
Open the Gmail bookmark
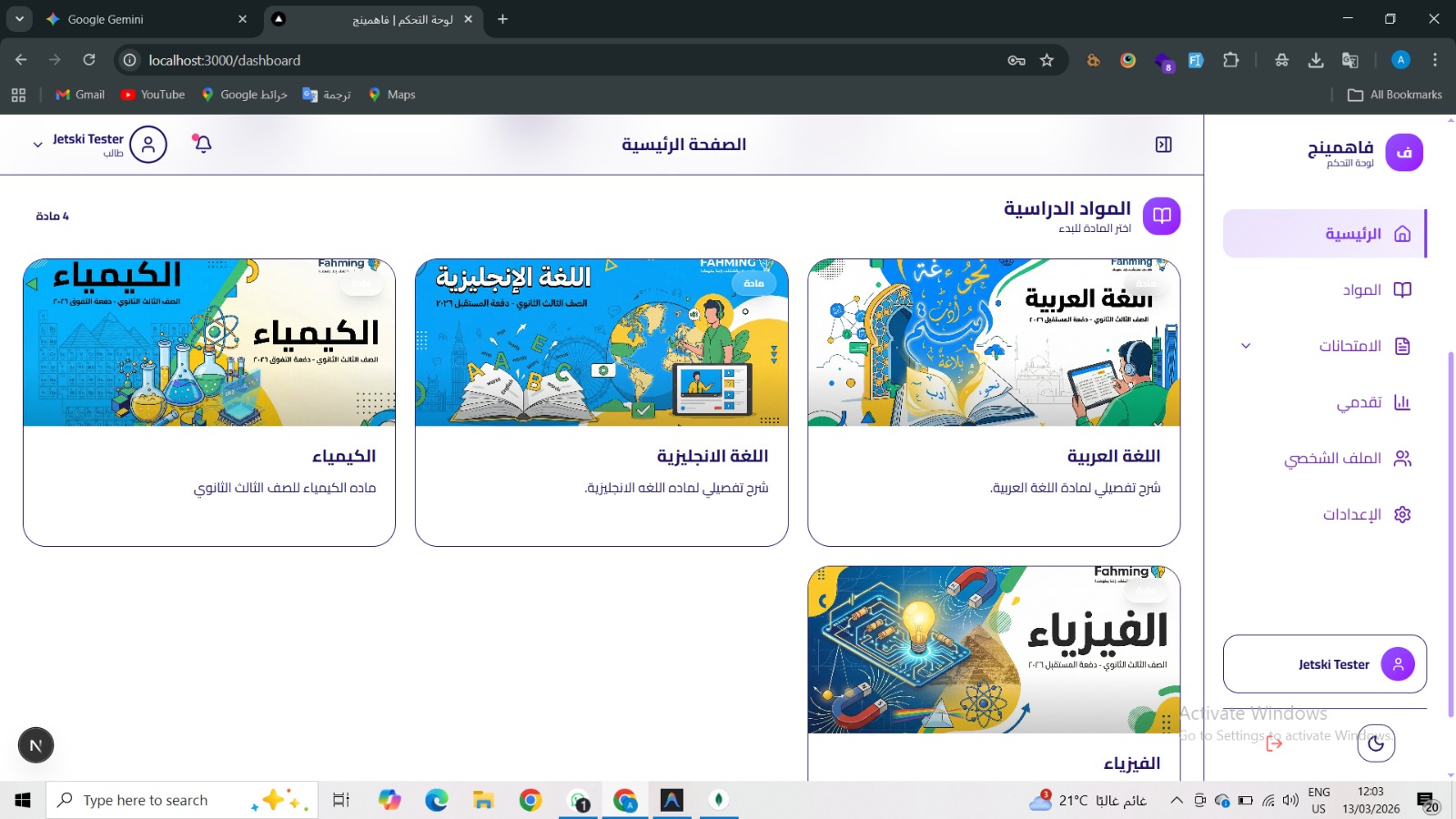click(x=80, y=95)
